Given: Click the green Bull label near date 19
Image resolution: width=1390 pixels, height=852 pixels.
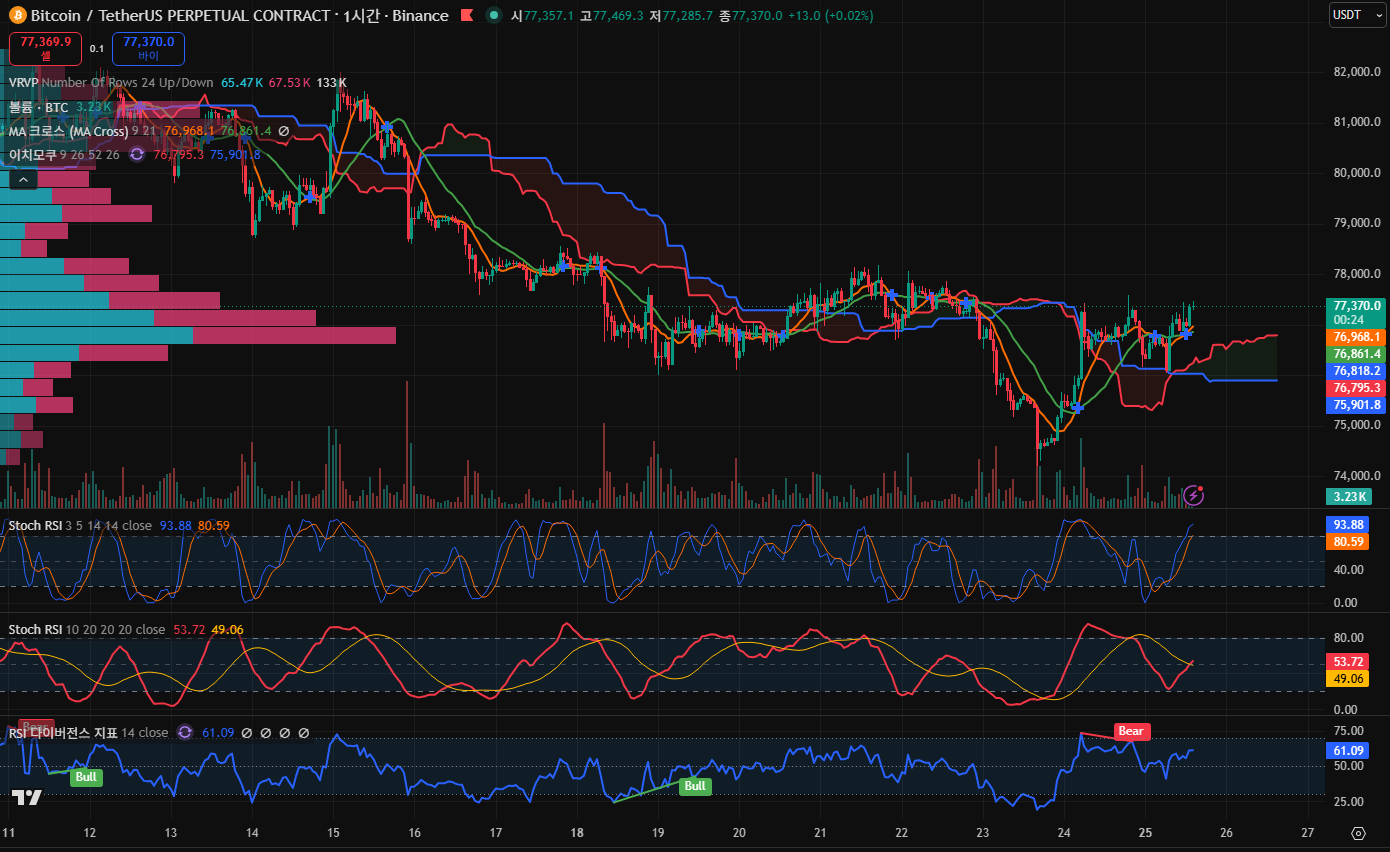Looking at the screenshot, I should 695,786.
